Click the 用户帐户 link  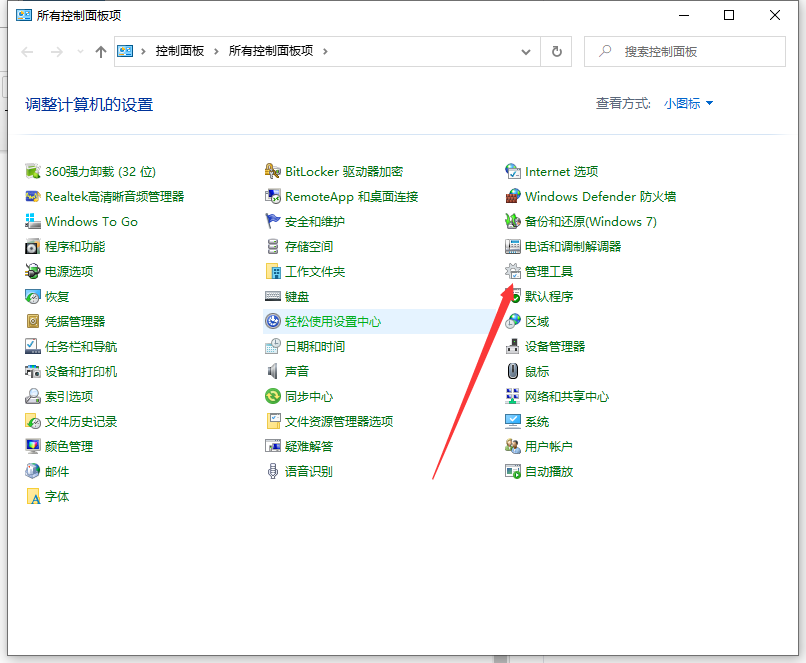pos(548,447)
